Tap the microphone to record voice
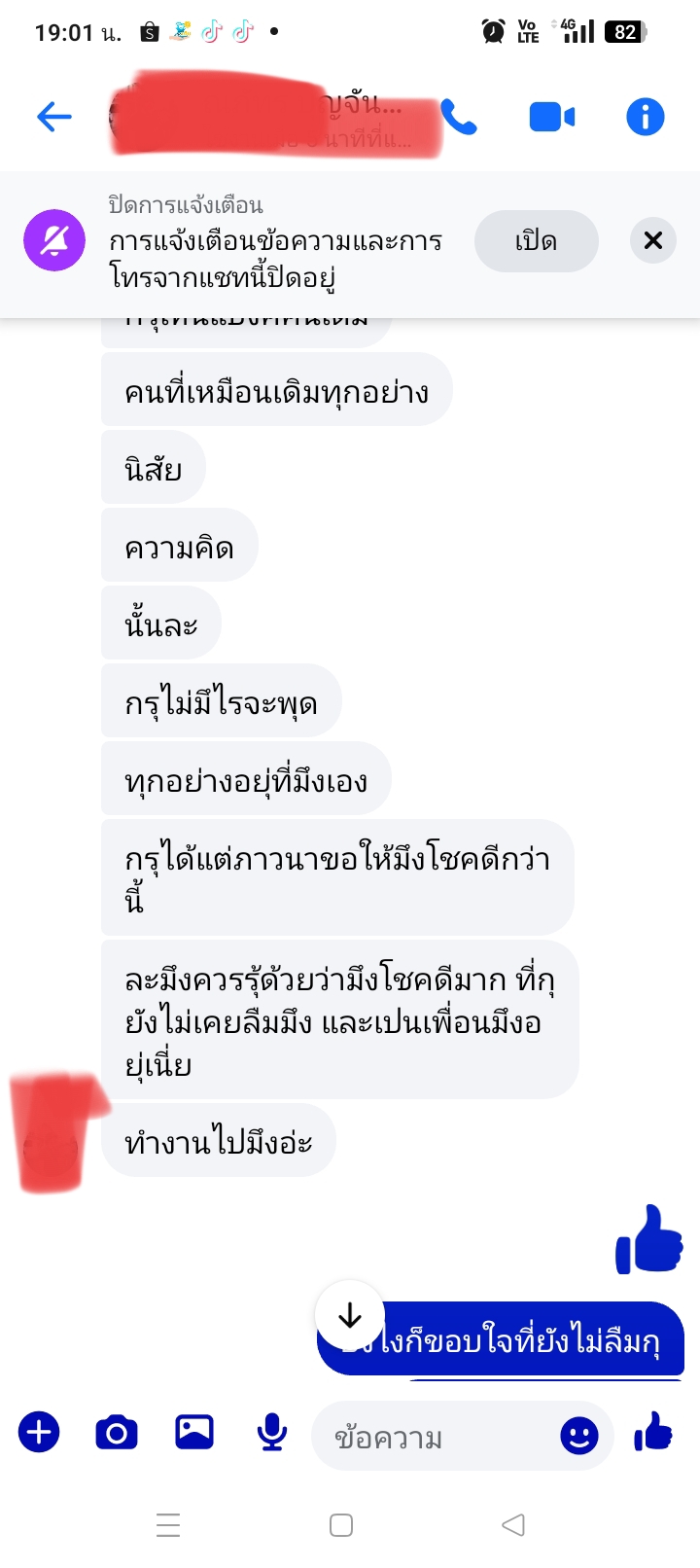 pos(272,1432)
